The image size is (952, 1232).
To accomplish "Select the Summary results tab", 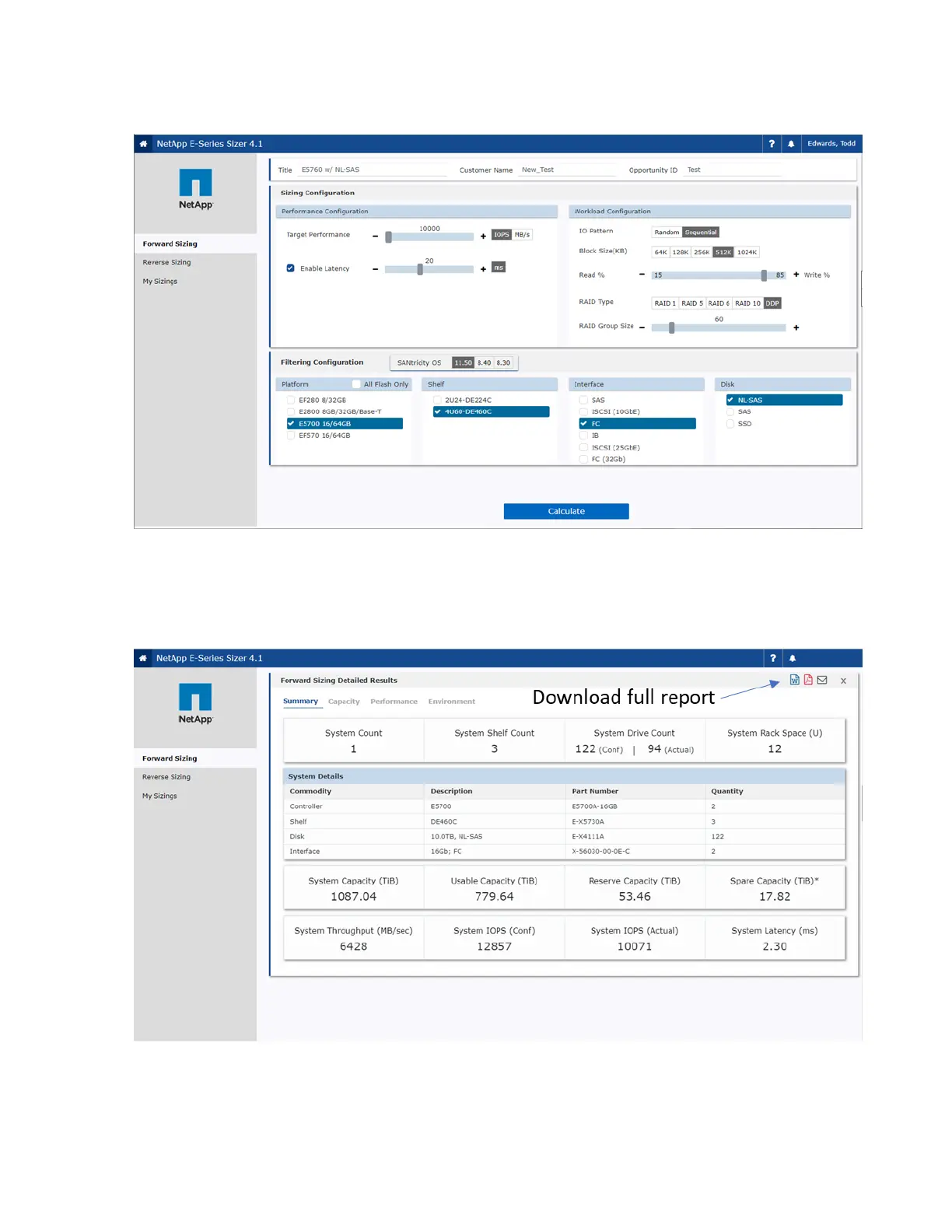I will click(x=300, y=702).
